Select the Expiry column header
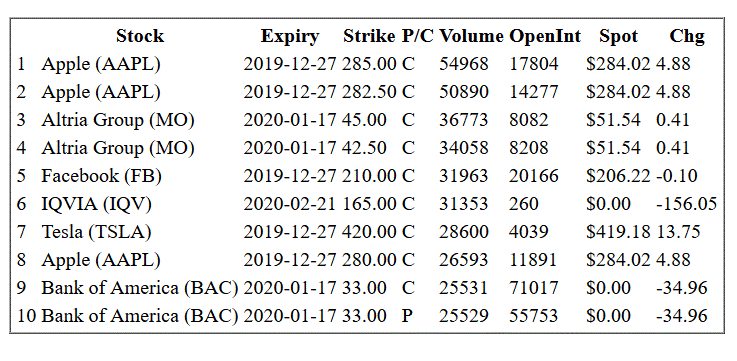This screenshot has width=737, height=361. point(290,36)
